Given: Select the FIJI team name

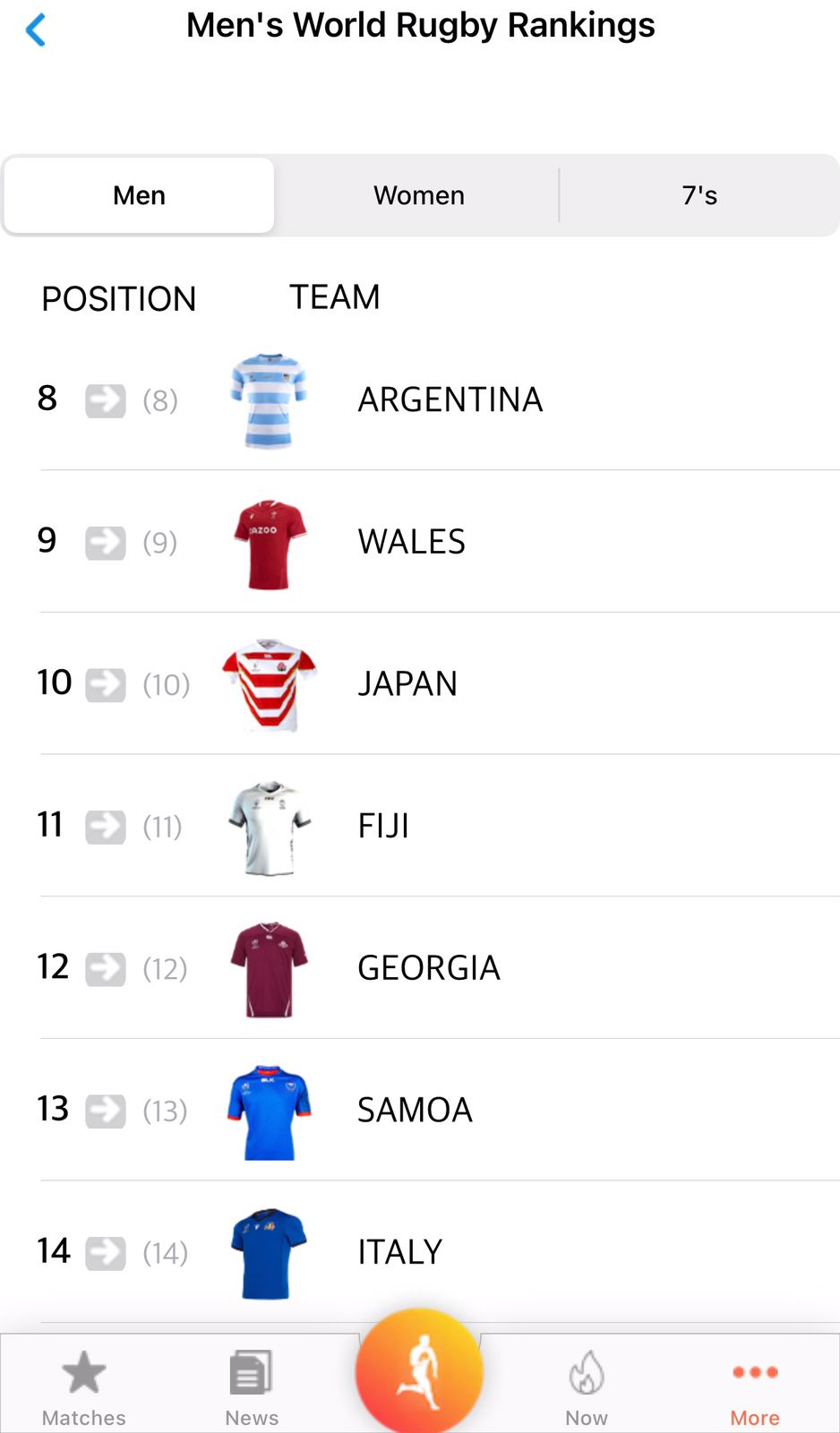Looking at the screenshot, I should click(x=383, y=826).
